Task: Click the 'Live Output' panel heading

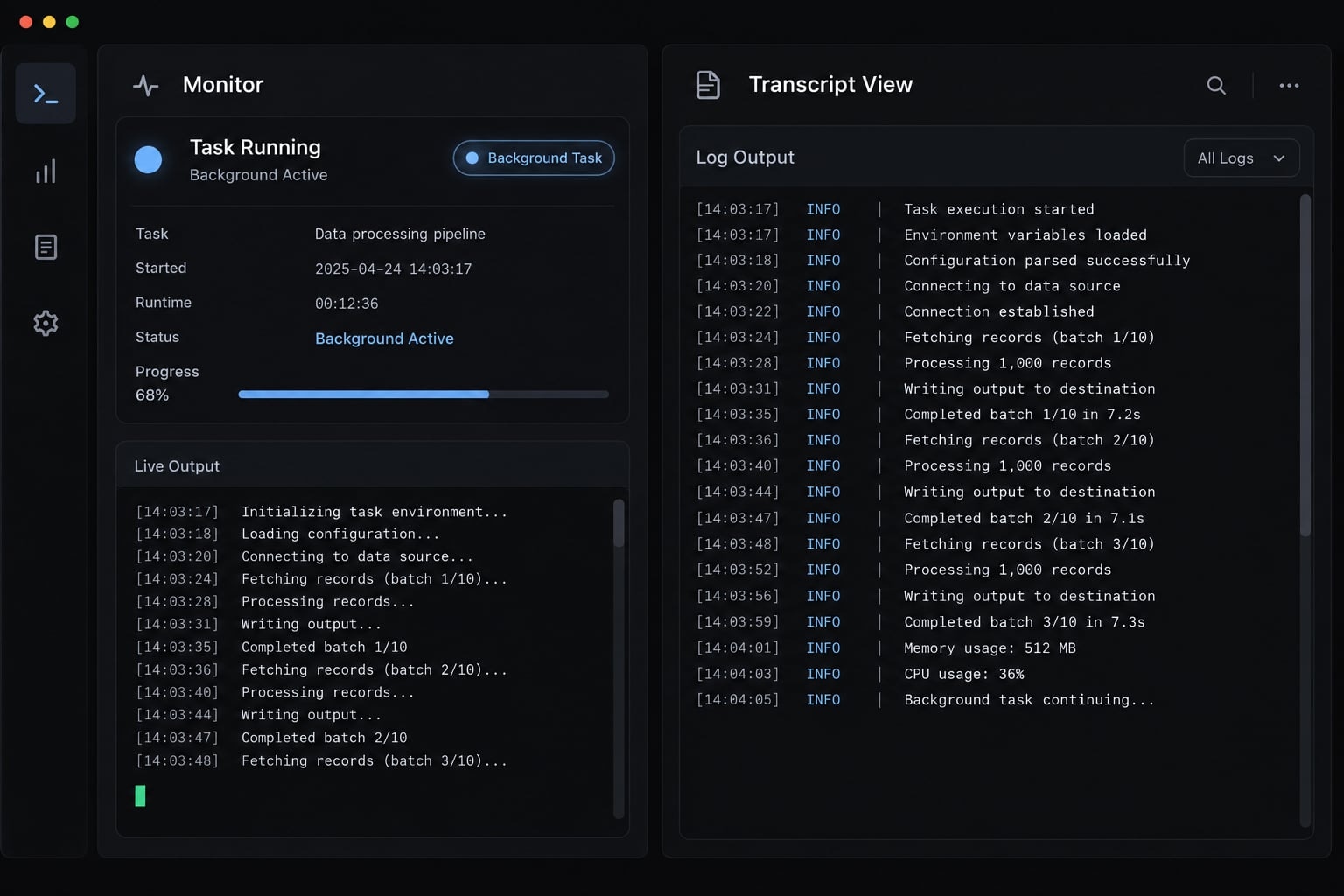Action: point(177,466)
